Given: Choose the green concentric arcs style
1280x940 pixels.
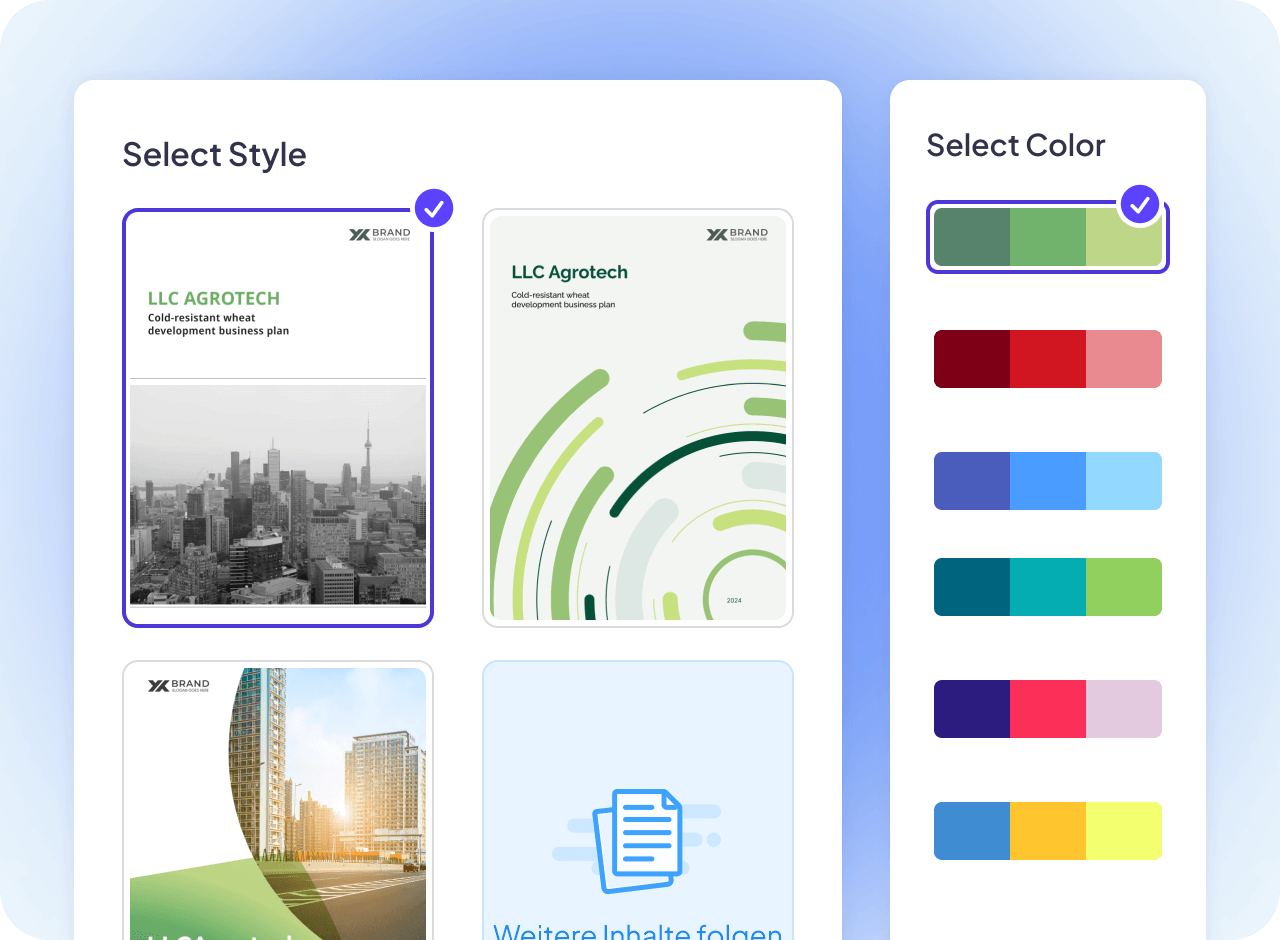Looking at the screenshot, I should (x=638, y=418).
